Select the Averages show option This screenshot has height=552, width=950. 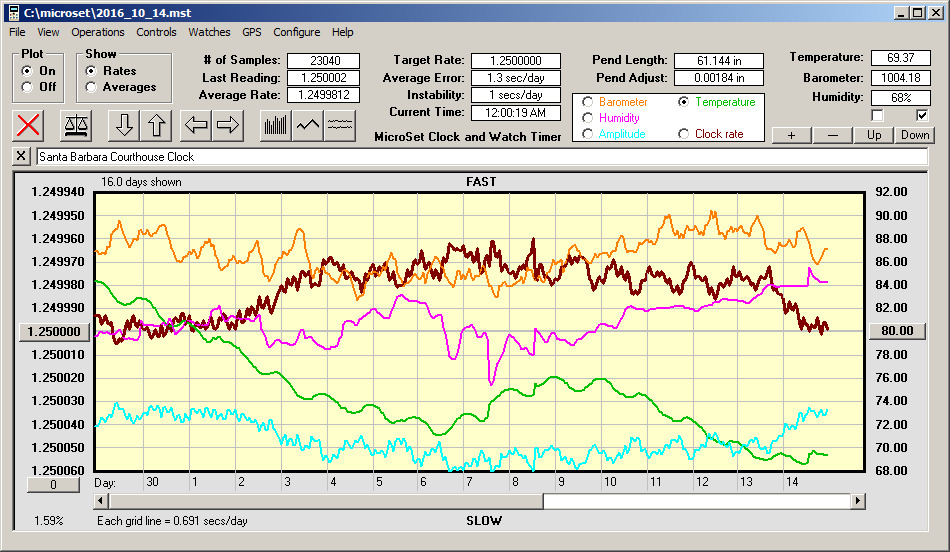pos(91,87)
